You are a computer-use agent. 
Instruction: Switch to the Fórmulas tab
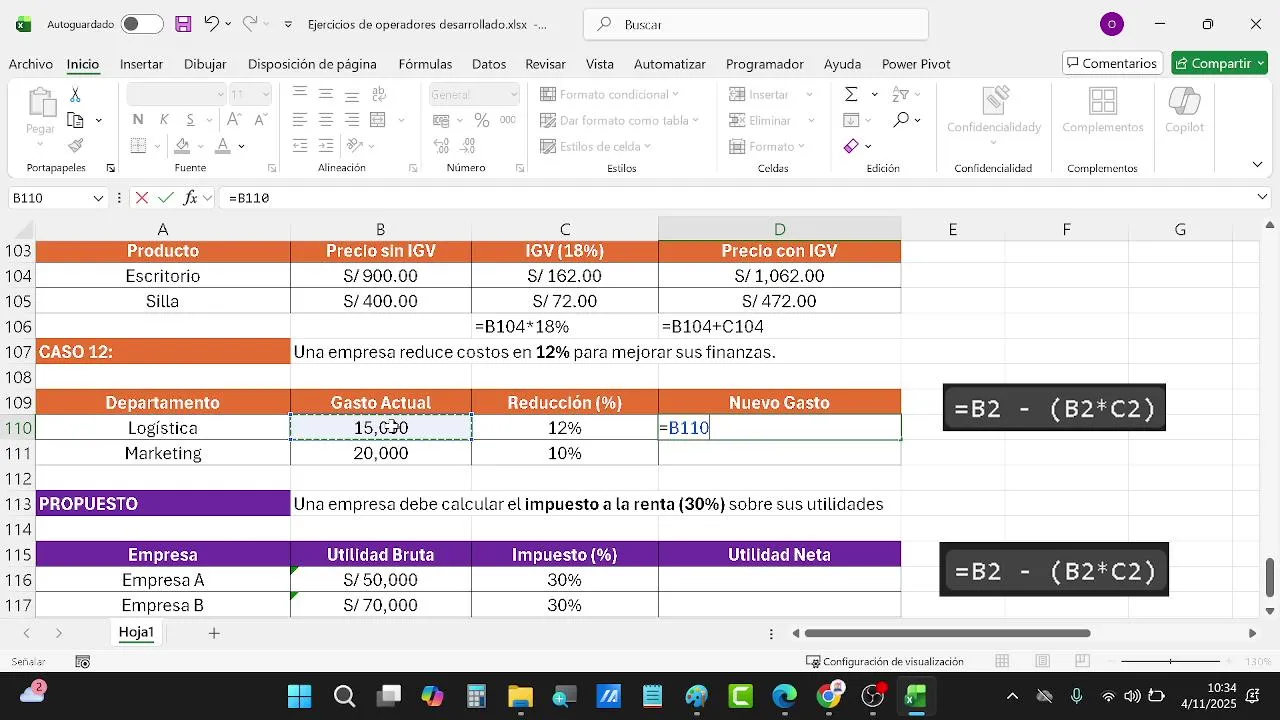(x=425, y=64)
